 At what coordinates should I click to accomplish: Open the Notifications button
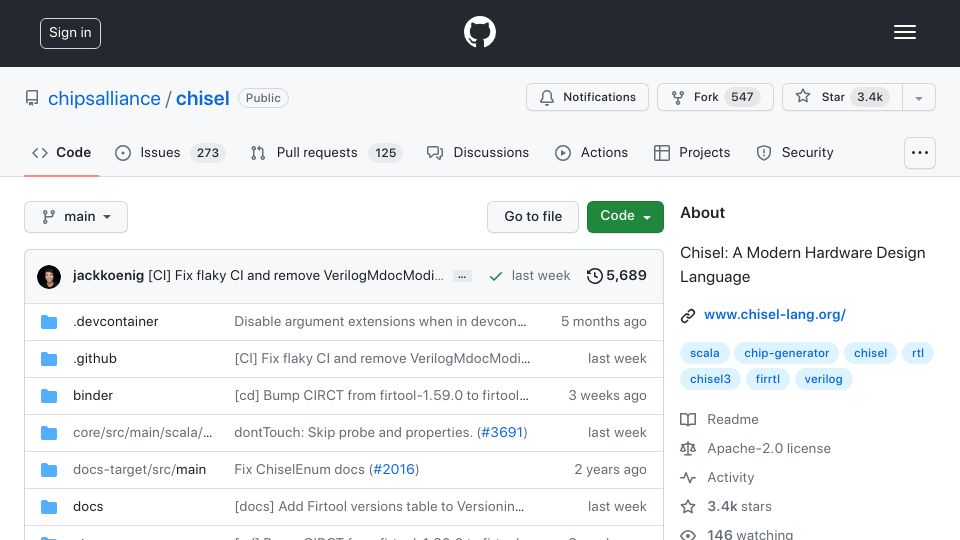coord(587,97)
